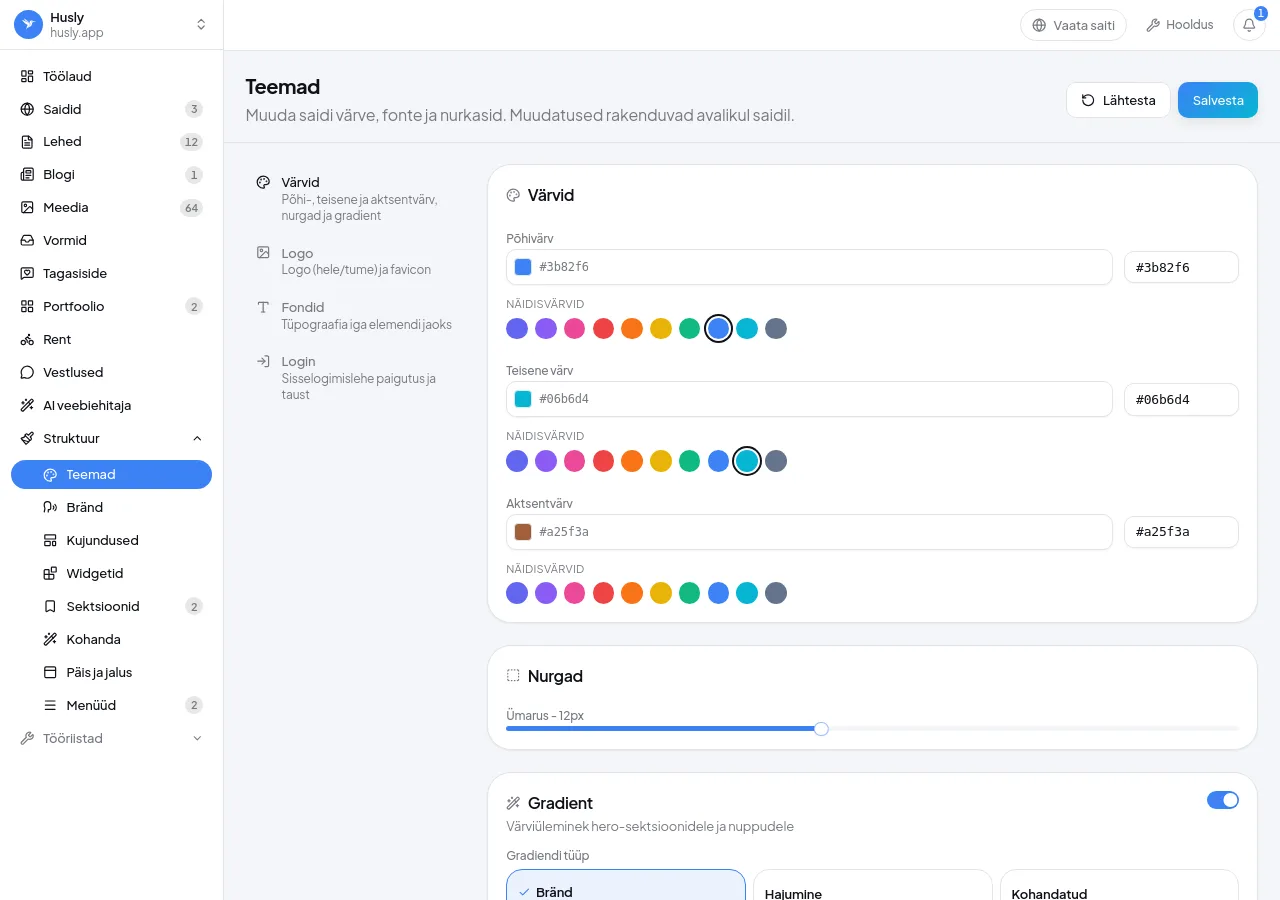The width and height of the screenshot is (1280, 900).
Task: Click the Aktsentvärv hex input #a25f3a on right
Action: [1181, 532]
